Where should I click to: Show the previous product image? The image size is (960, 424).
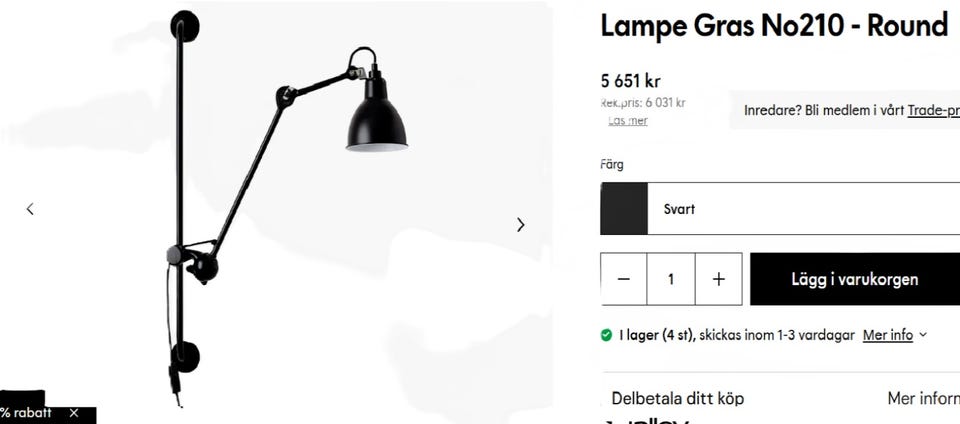(x=30, y=209)
